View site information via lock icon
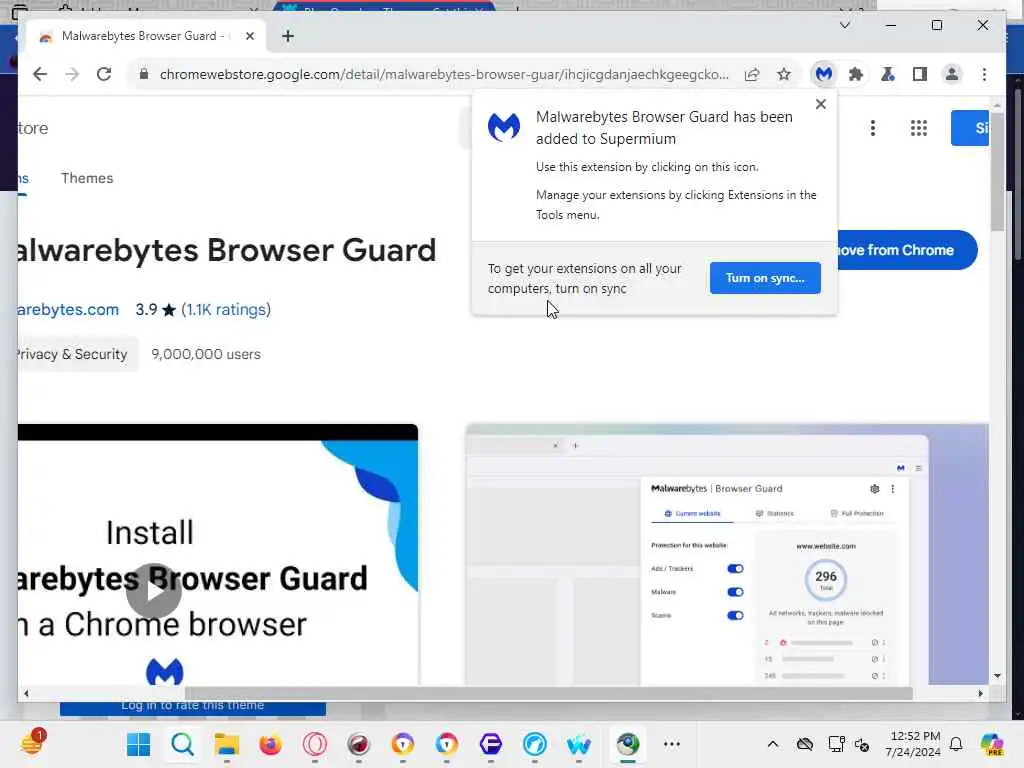Screen dimensions: 1024x768 pos(144,74)
